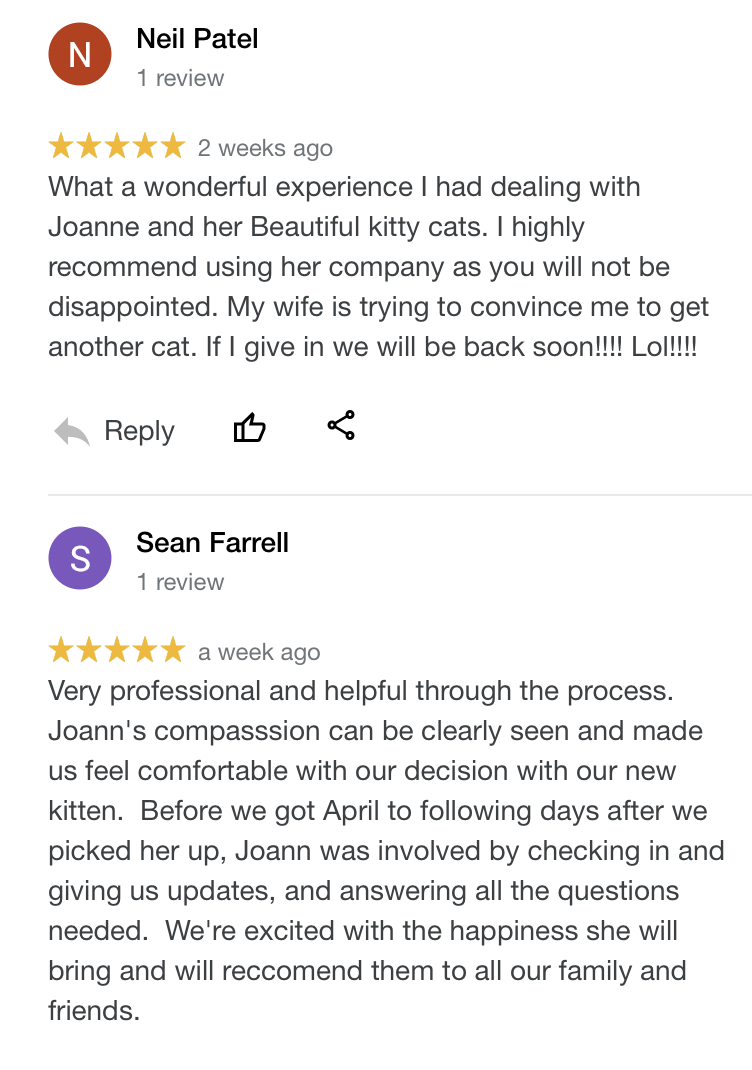Viewport: 752px width, 1070px height.
Task: Share Neil Patel's review
Action: click(x=341, y=426)
